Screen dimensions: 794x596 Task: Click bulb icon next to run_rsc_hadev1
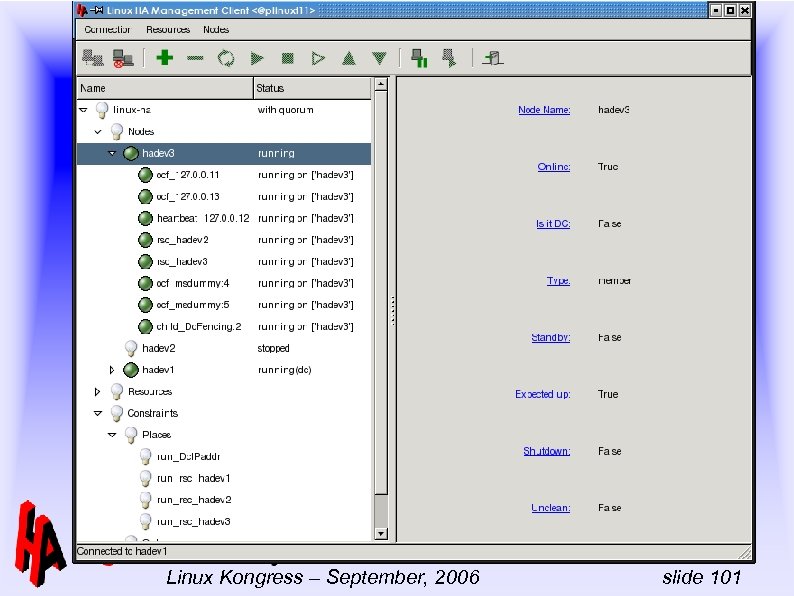(145, 479)
